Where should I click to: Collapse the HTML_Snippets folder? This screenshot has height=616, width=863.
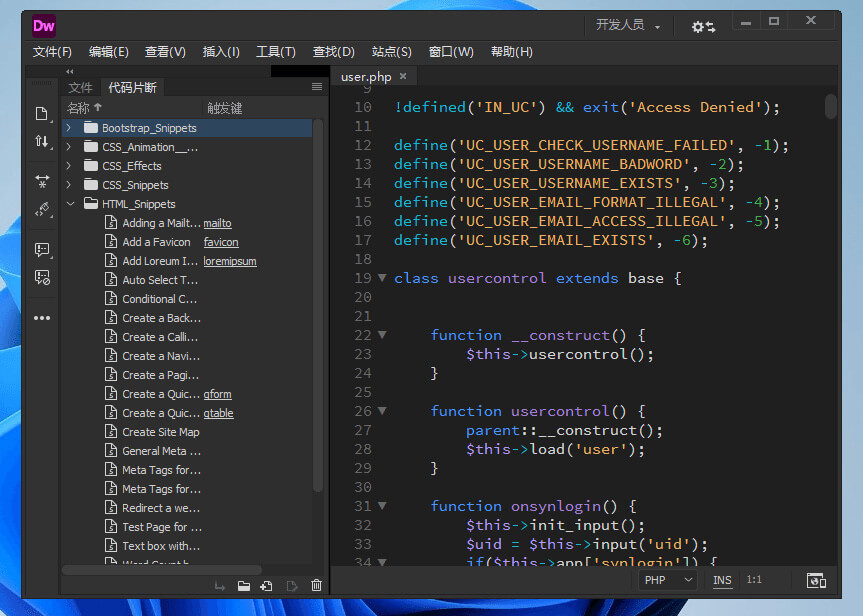point(70,203)
